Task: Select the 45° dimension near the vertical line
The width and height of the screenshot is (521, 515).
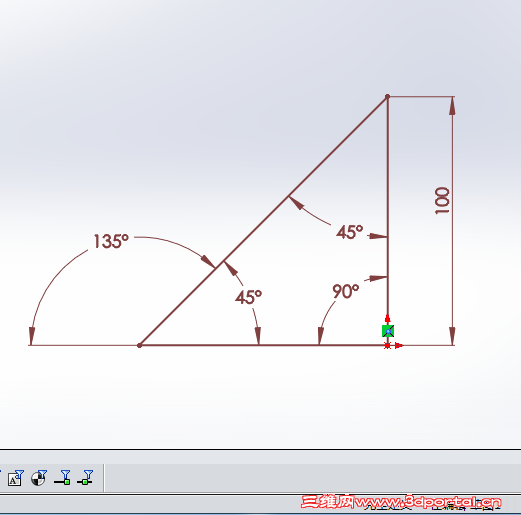Action: click(350, 232)
